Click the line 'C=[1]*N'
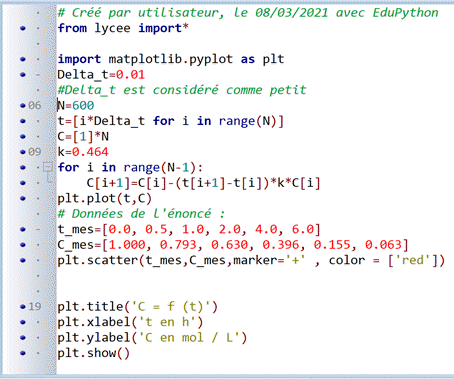454x379 pixels. click(83, 136)
